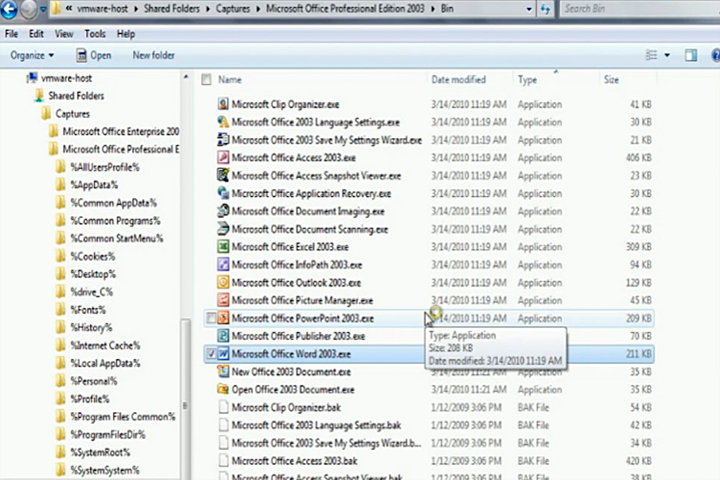Select the %drive_C% folder in the tree
The width and height of the screenshot is (720, 480).
tap(91, 292)
